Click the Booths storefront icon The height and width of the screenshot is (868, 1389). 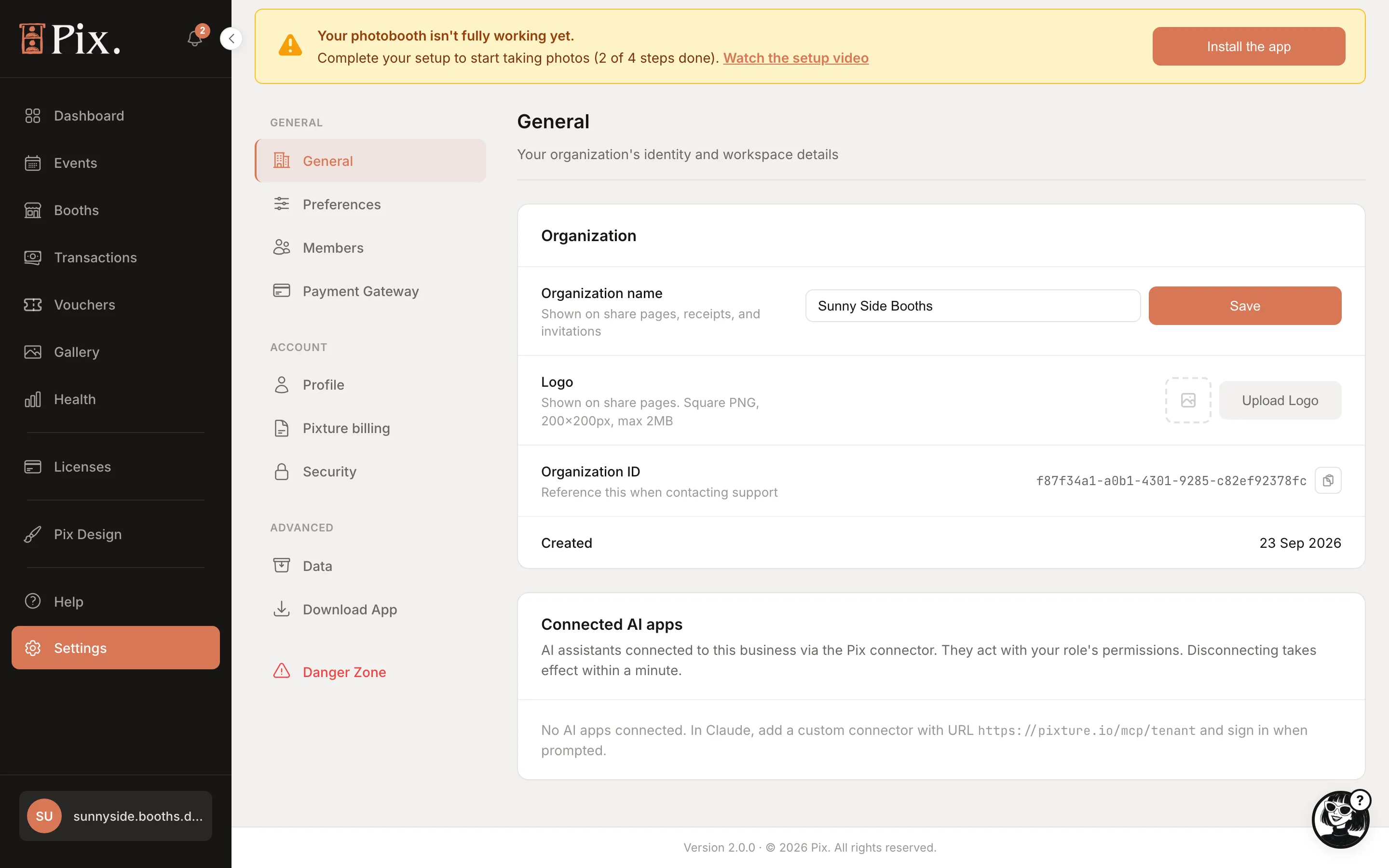(x=33, y=210)
